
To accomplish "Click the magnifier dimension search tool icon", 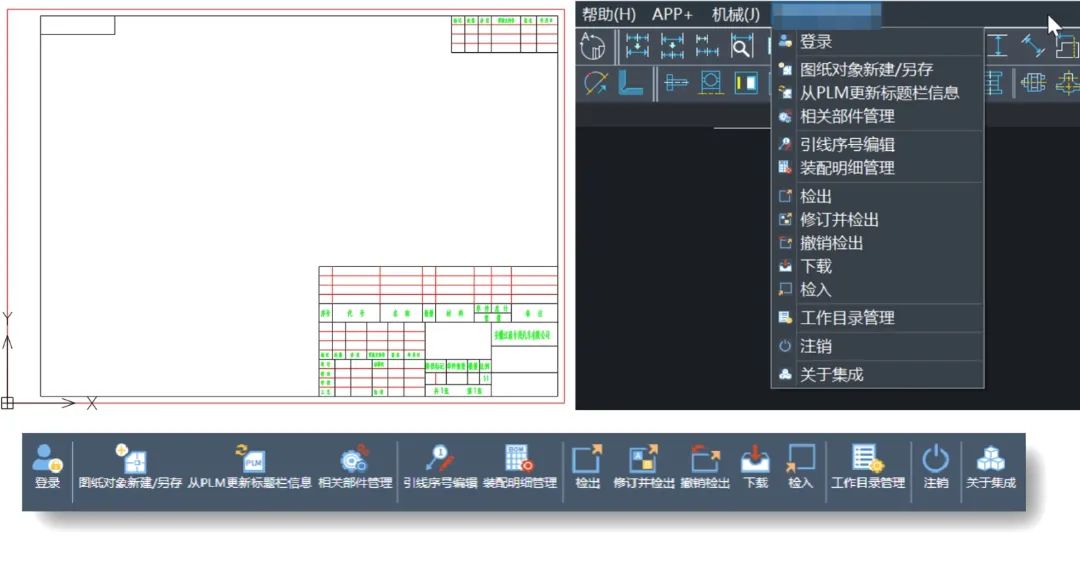I will [x=741, y=46].
